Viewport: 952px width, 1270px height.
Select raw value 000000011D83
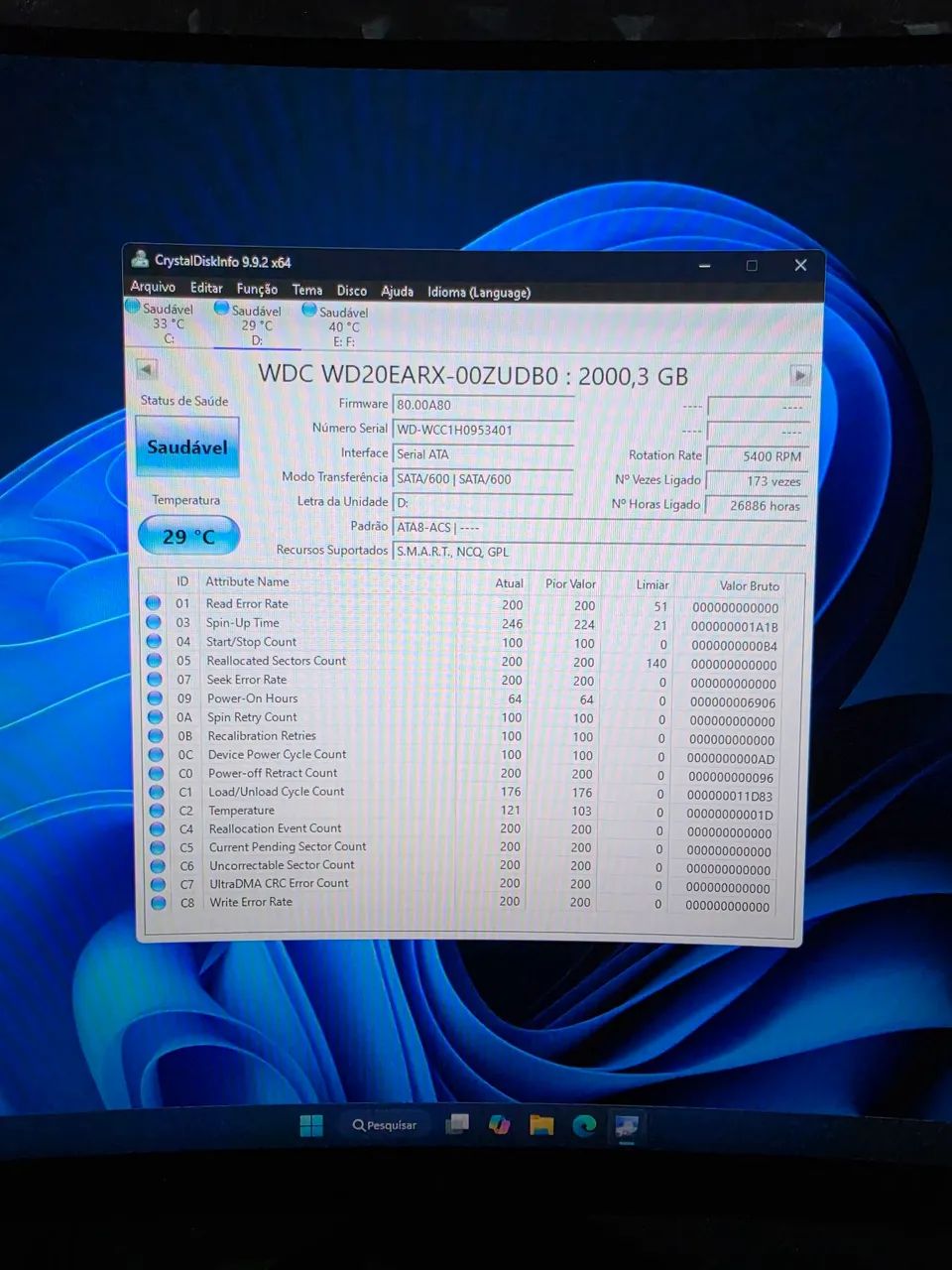tap(730, 796)
